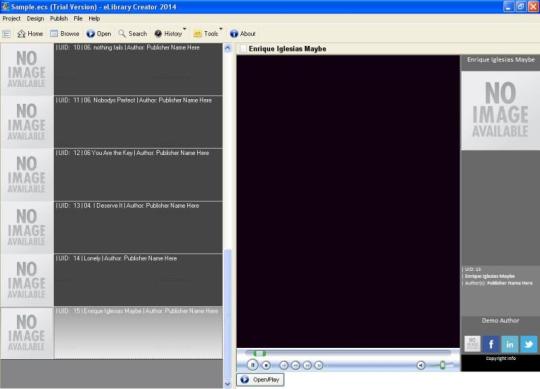The image size is (540, 389).
Task: Click the History toolbar button
Action: click(x=168, y=34)
